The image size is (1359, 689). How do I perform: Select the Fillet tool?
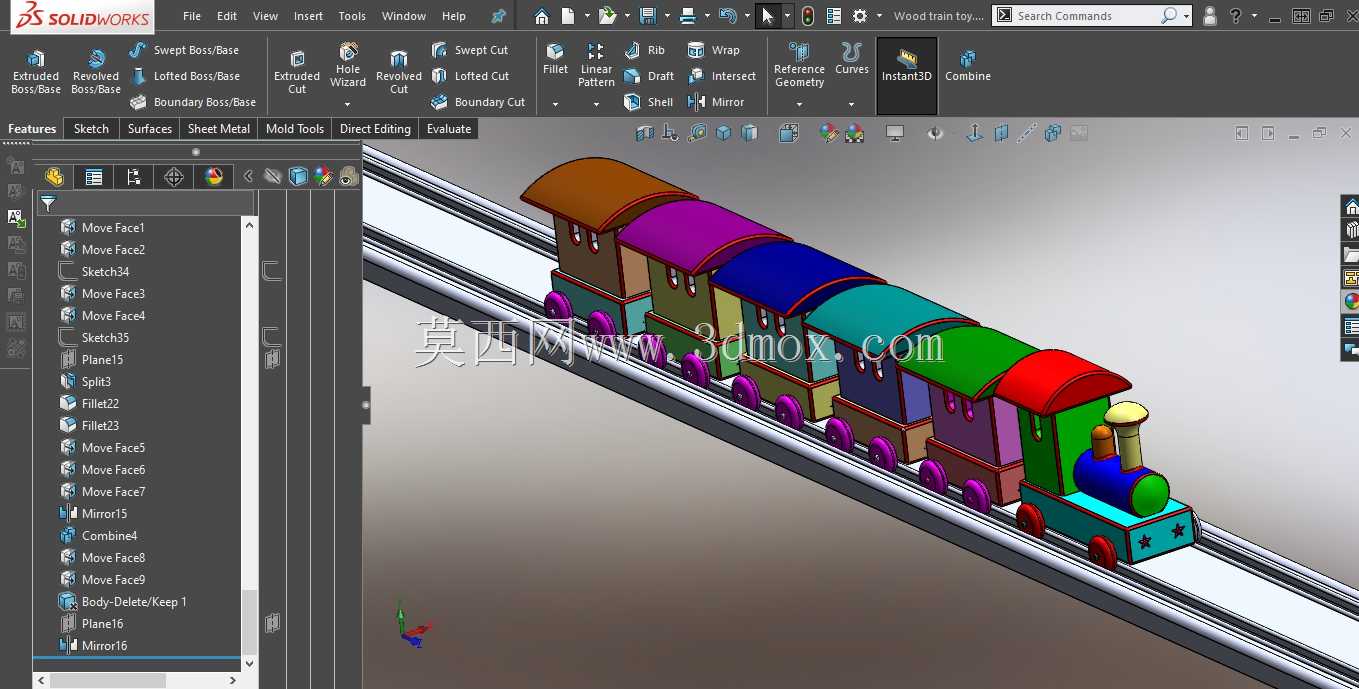click(555, 59)
